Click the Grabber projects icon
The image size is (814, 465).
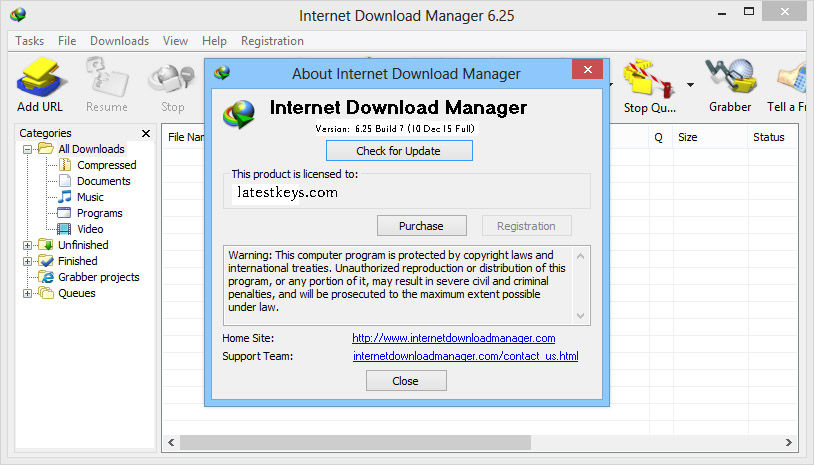point(46,277)
